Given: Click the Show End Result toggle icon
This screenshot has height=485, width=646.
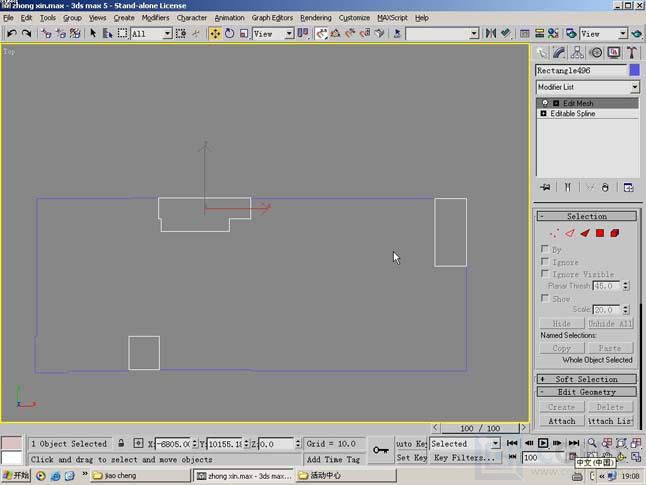Looking at the screenshot, I should point(568,187).
